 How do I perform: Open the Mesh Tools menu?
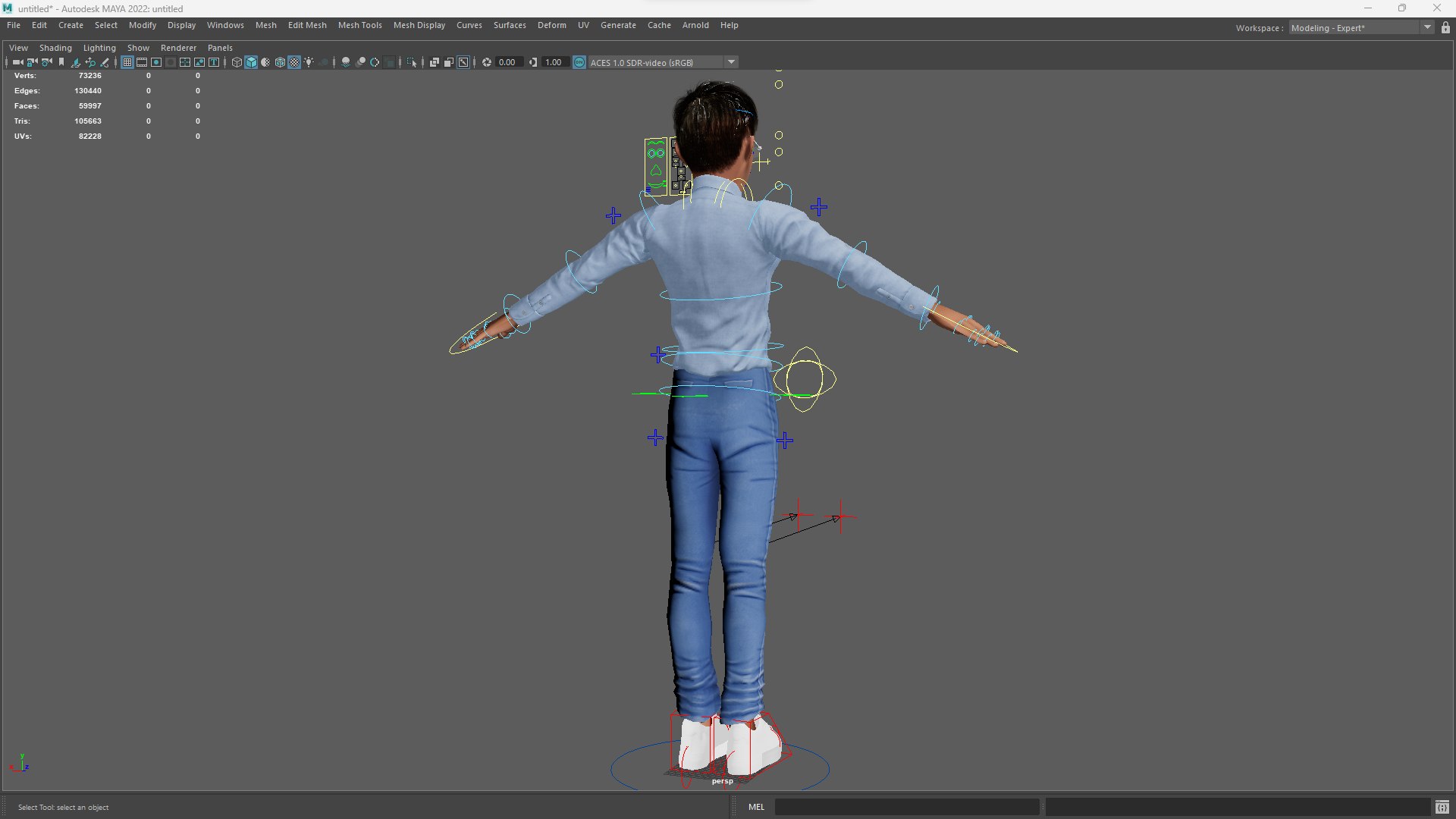359,25
